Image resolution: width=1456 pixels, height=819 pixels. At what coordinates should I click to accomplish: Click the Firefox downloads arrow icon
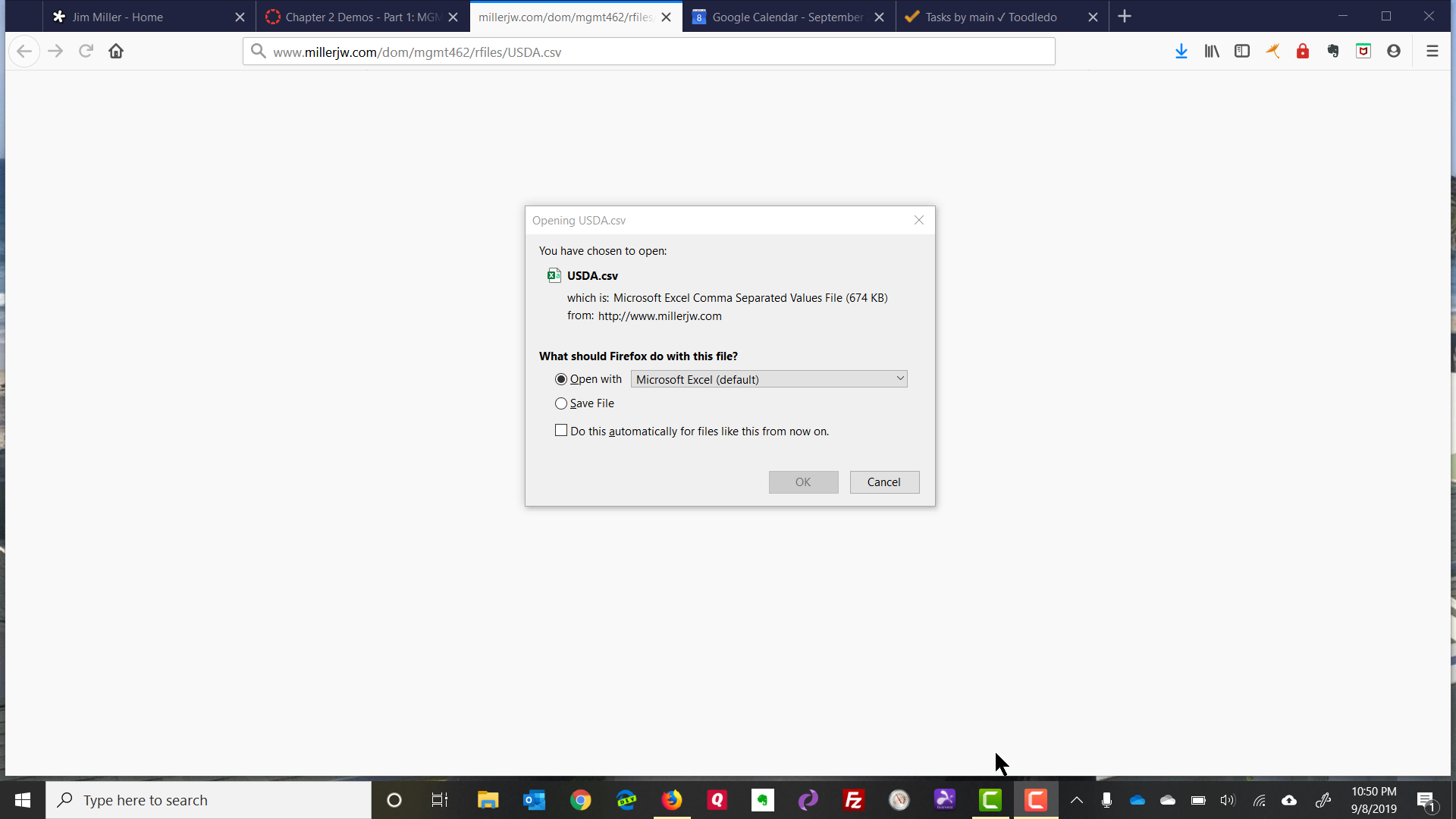point(1181,52)
